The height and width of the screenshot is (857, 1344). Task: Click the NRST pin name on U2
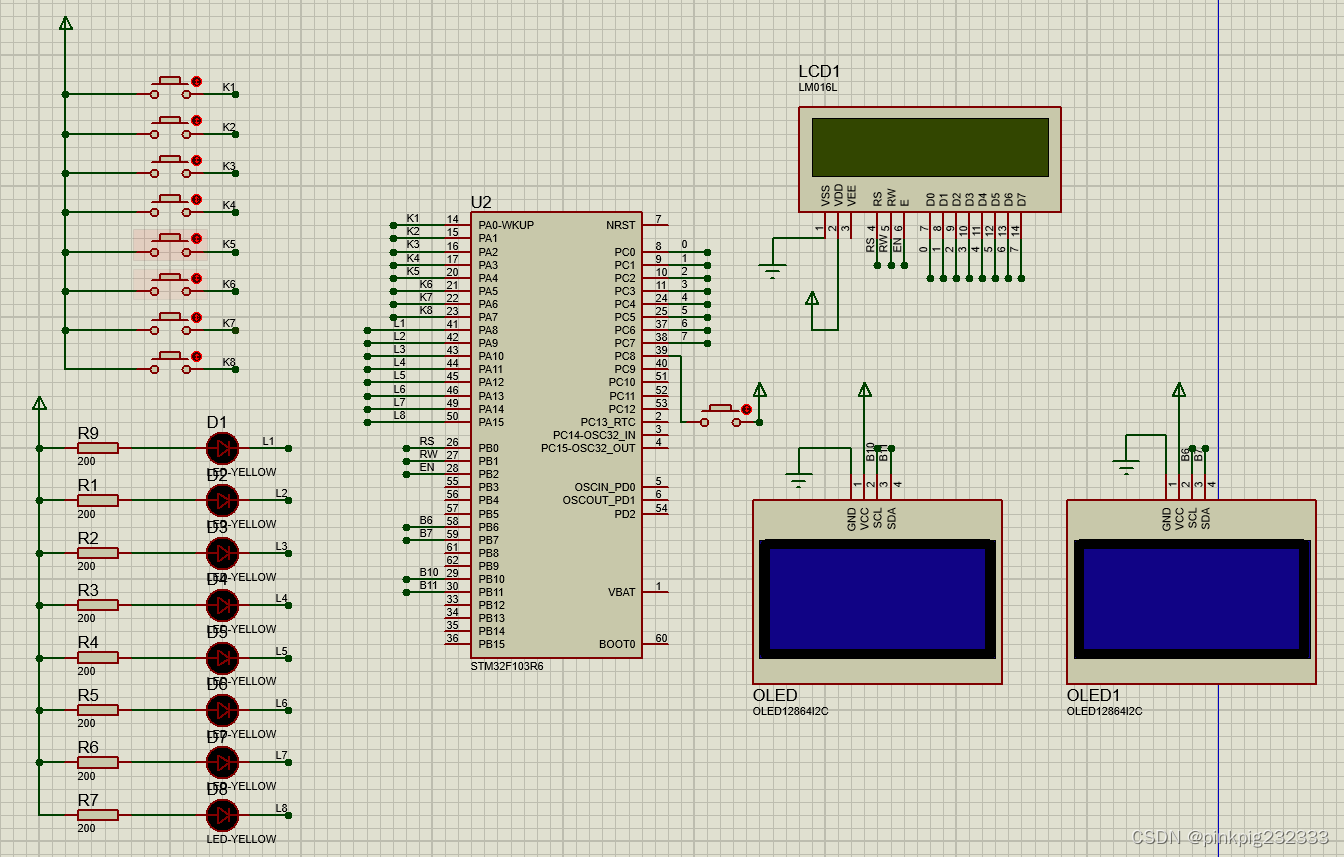pyautogui.click(x=620, y=226)
